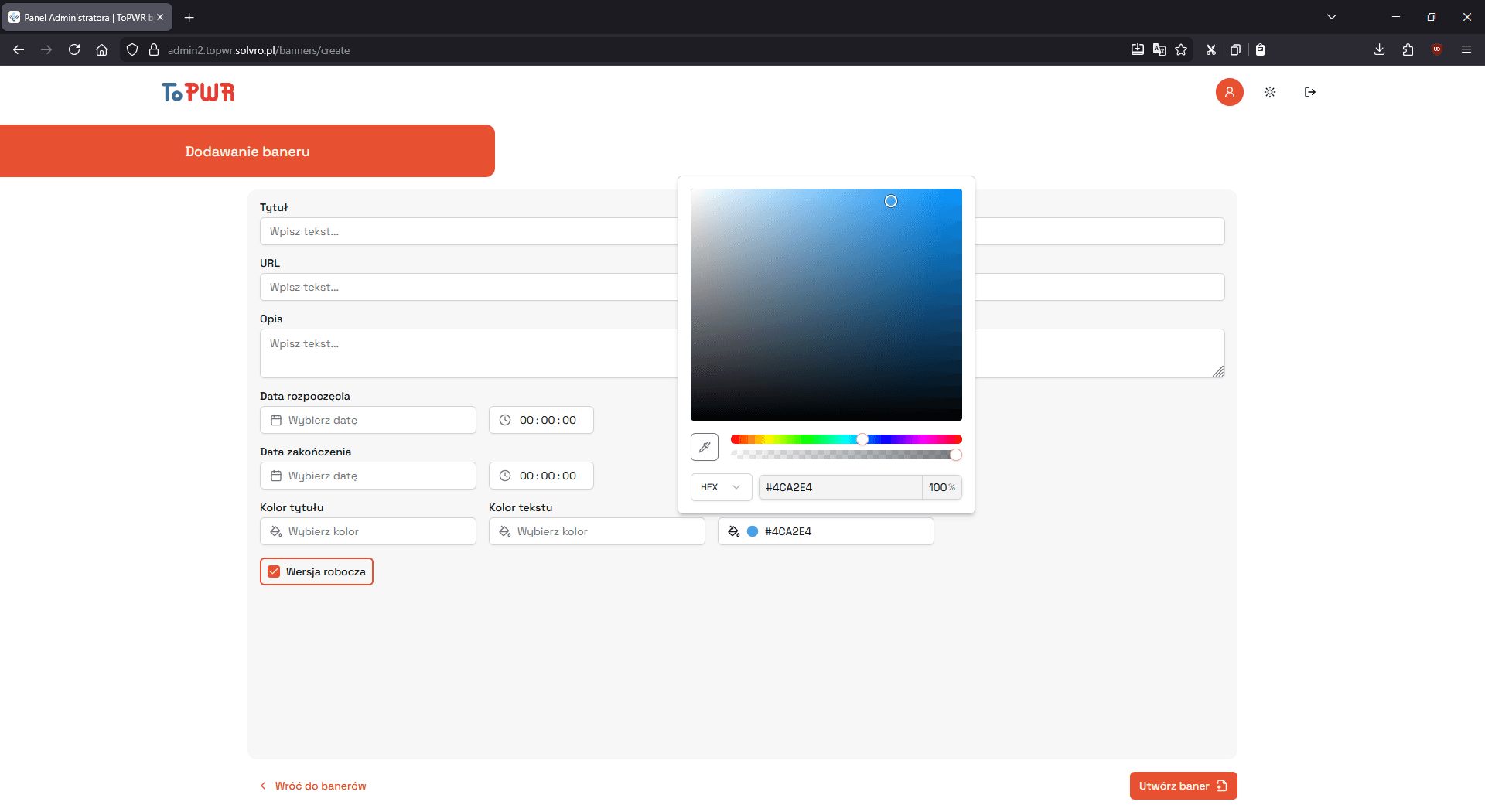Open the calendar picker for Data rozpoczęcia
The image size is (1485, 812).
276,420
